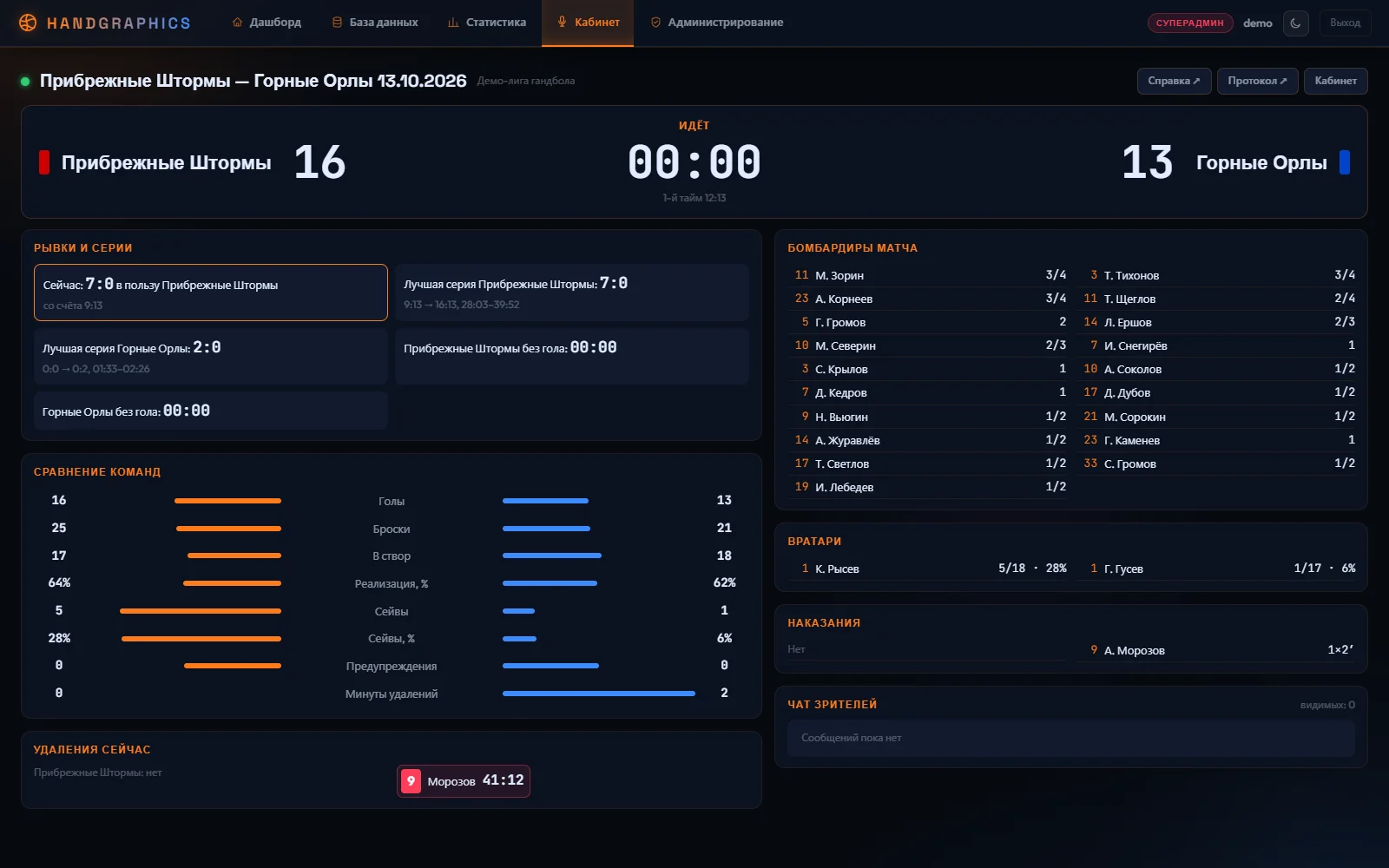Viewport: 1389px width, 868px height.
Task: Click scorer row Т. Тихонов
Action: 1216,275
